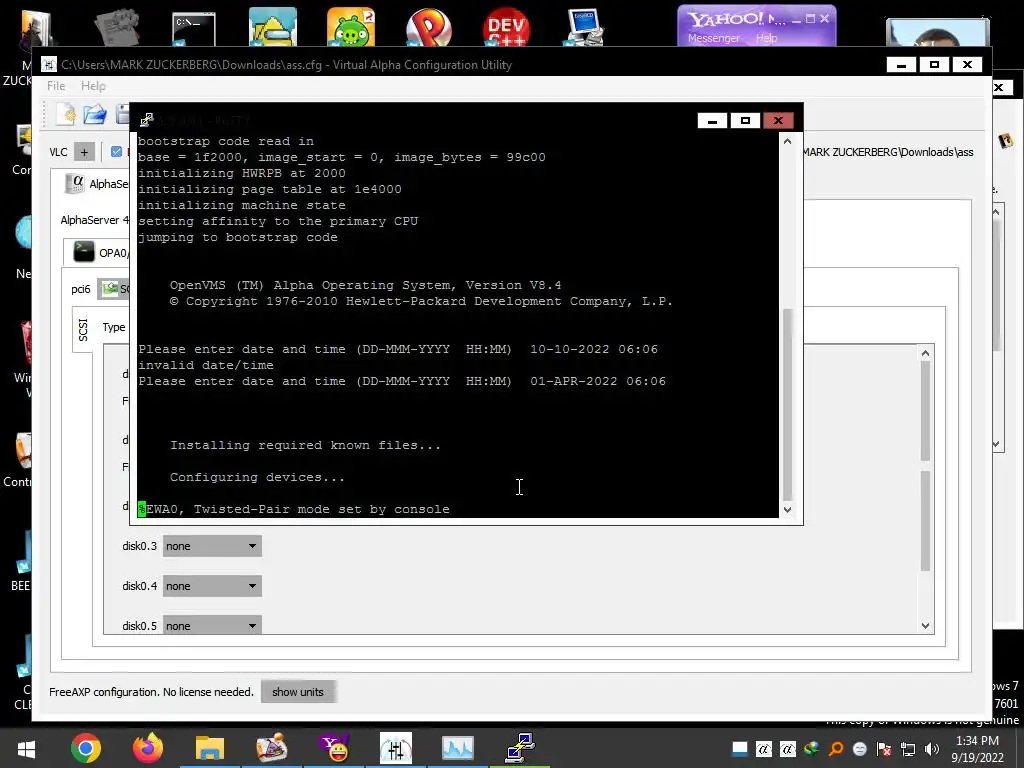Click the Windows Start button

tap(25, 749)
